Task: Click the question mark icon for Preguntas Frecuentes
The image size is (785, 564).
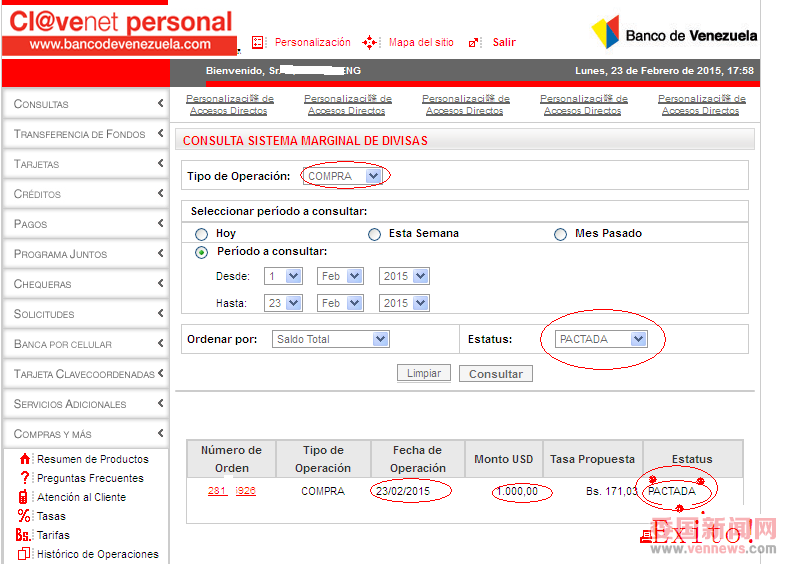Action: (24, 477)
